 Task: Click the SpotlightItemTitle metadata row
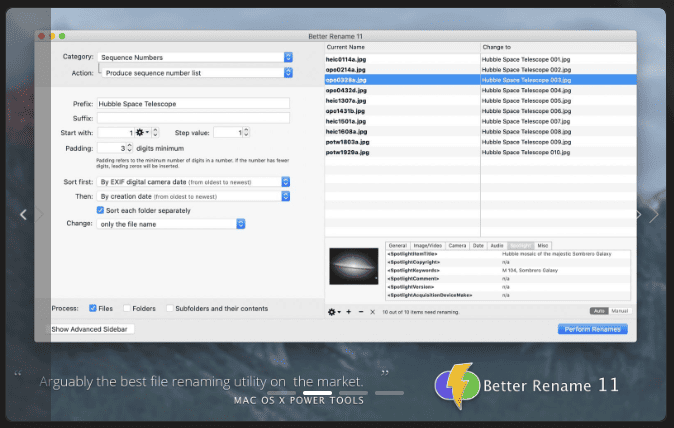coord(508,254)
